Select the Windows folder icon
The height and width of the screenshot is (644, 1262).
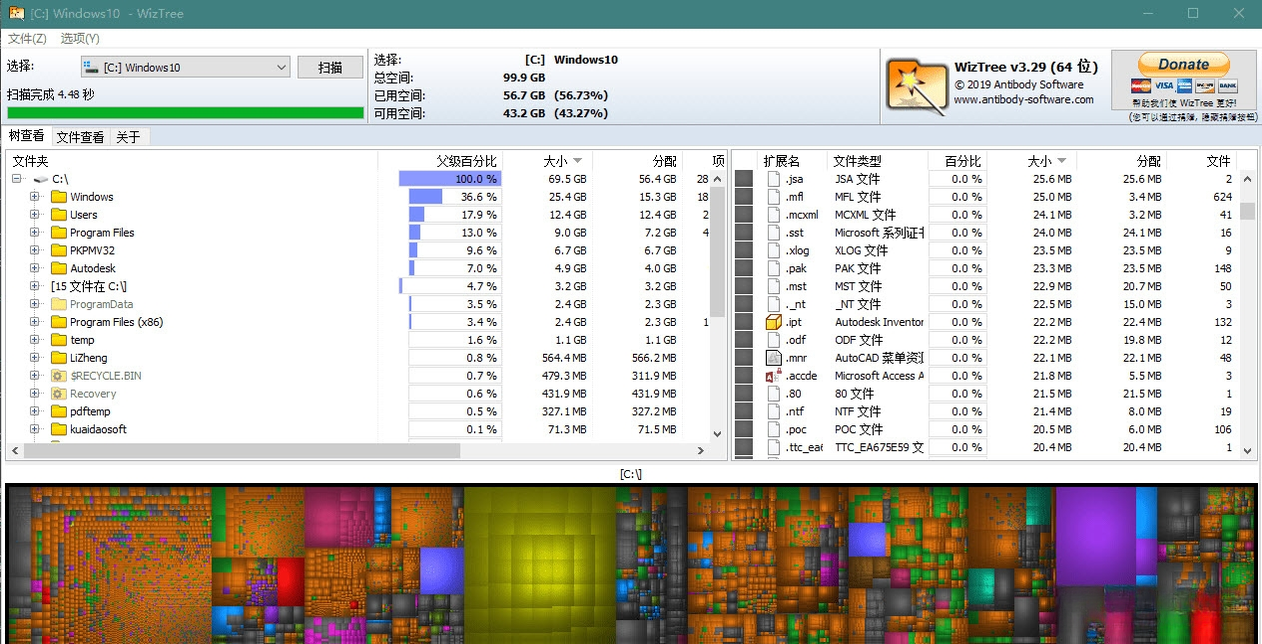[59, 197]
